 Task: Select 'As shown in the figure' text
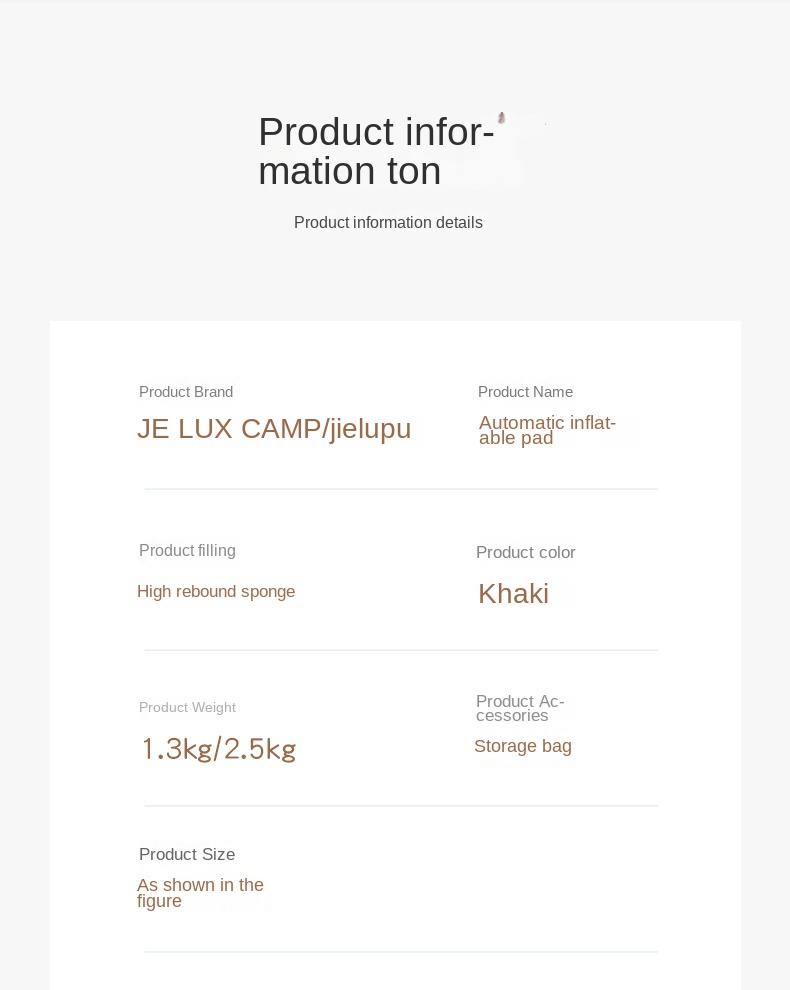tap(200, 893)
